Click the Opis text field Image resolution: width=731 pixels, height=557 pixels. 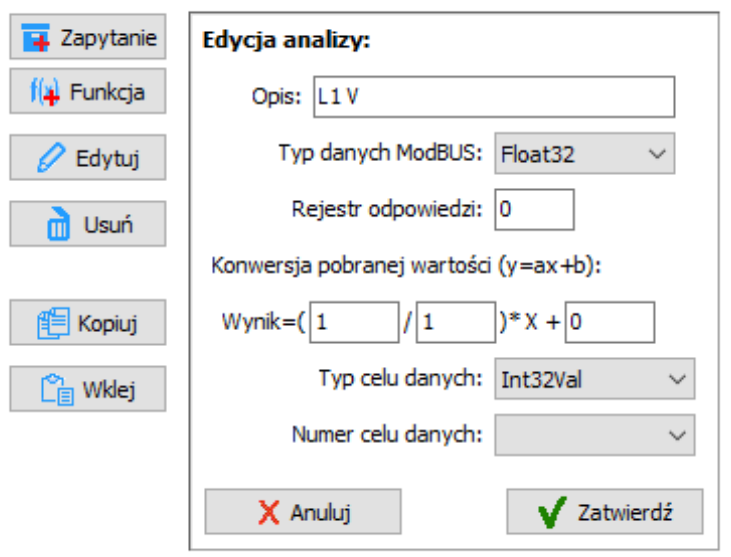tap(494, 97)
